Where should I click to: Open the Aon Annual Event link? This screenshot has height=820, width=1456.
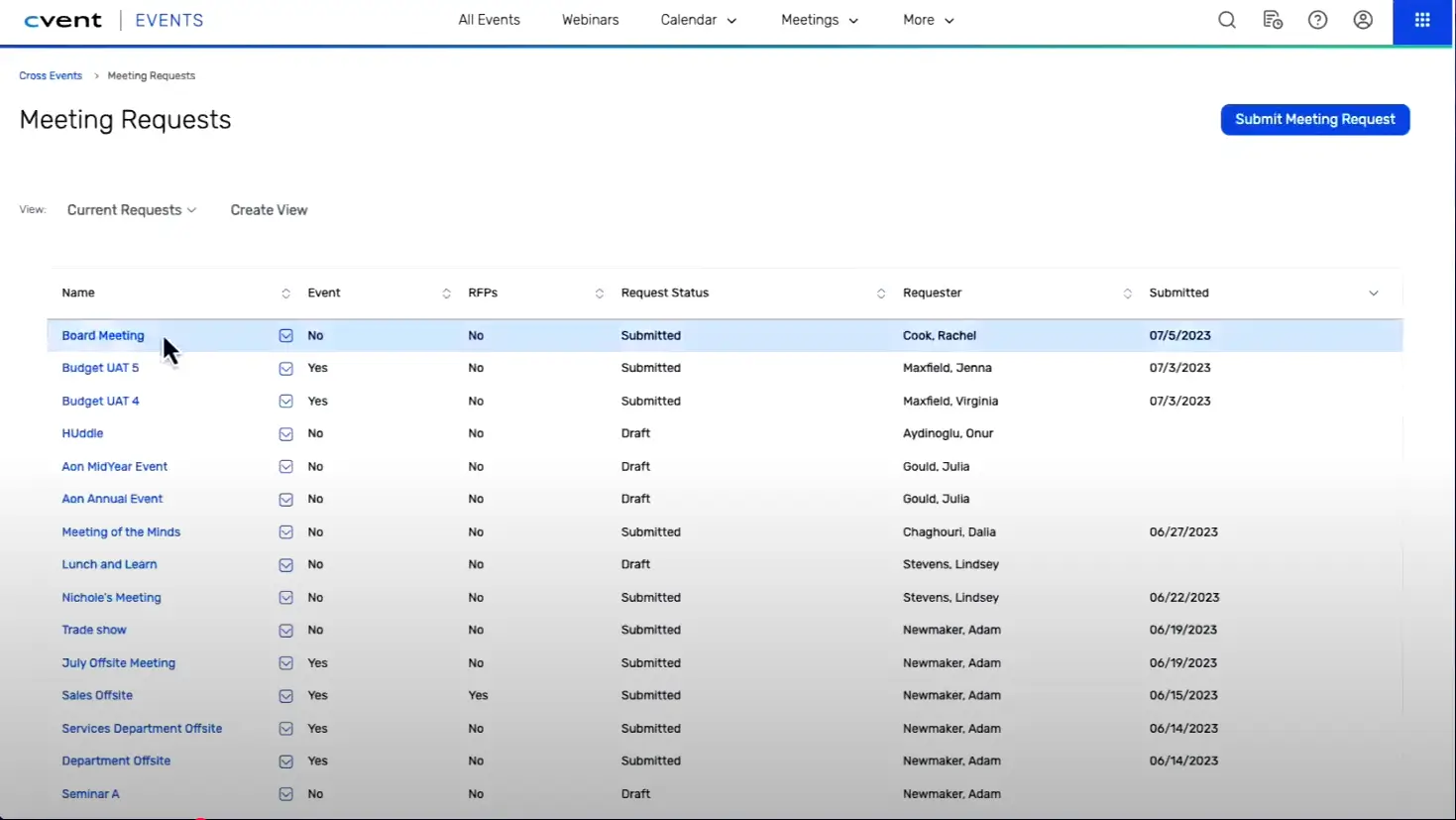112,499
